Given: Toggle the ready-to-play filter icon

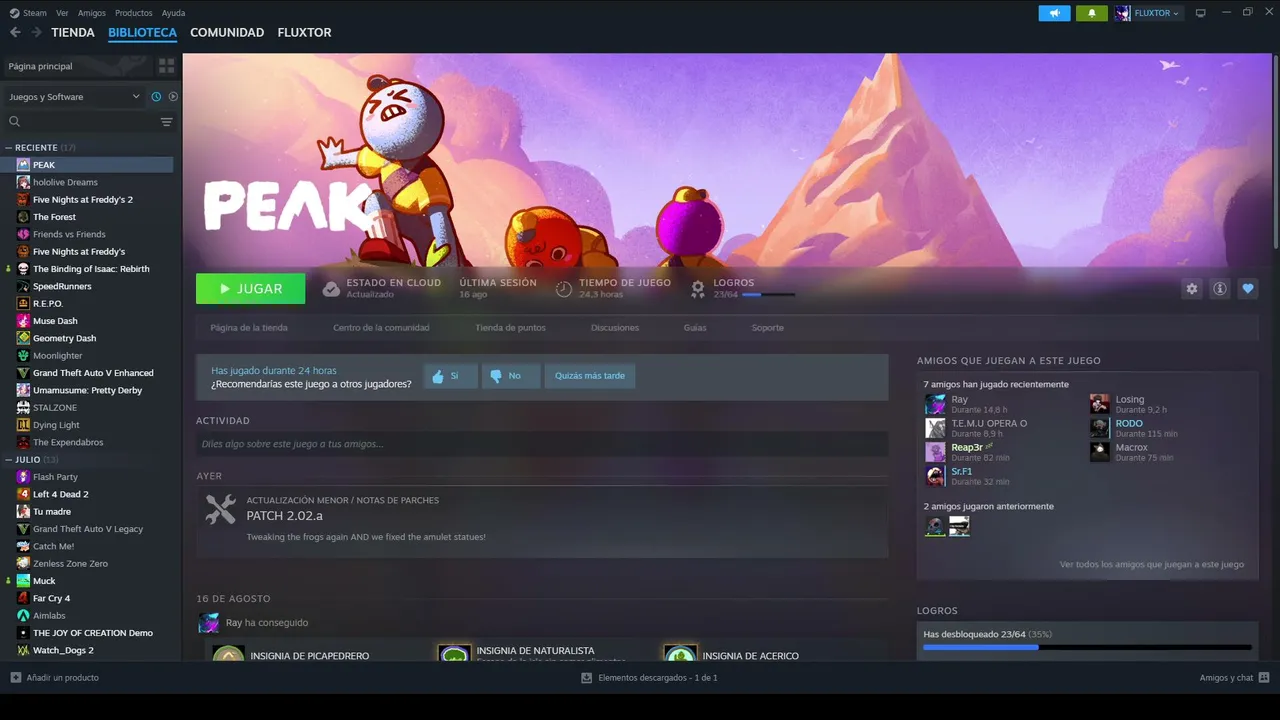Looking at the screenshot, I should pos(173,97).
